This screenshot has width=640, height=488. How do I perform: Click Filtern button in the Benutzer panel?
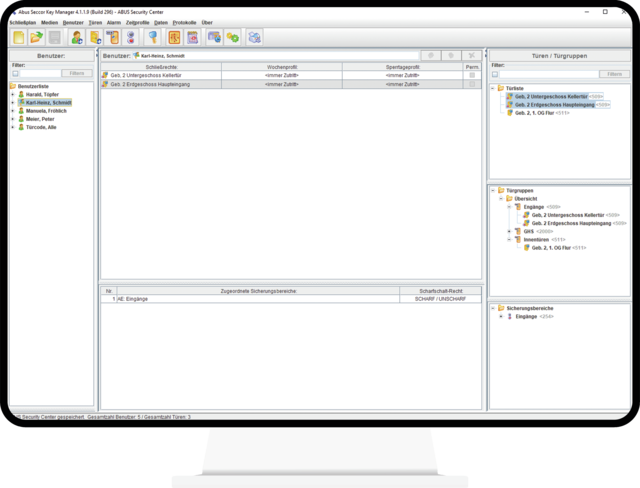(x=77, y=73)
